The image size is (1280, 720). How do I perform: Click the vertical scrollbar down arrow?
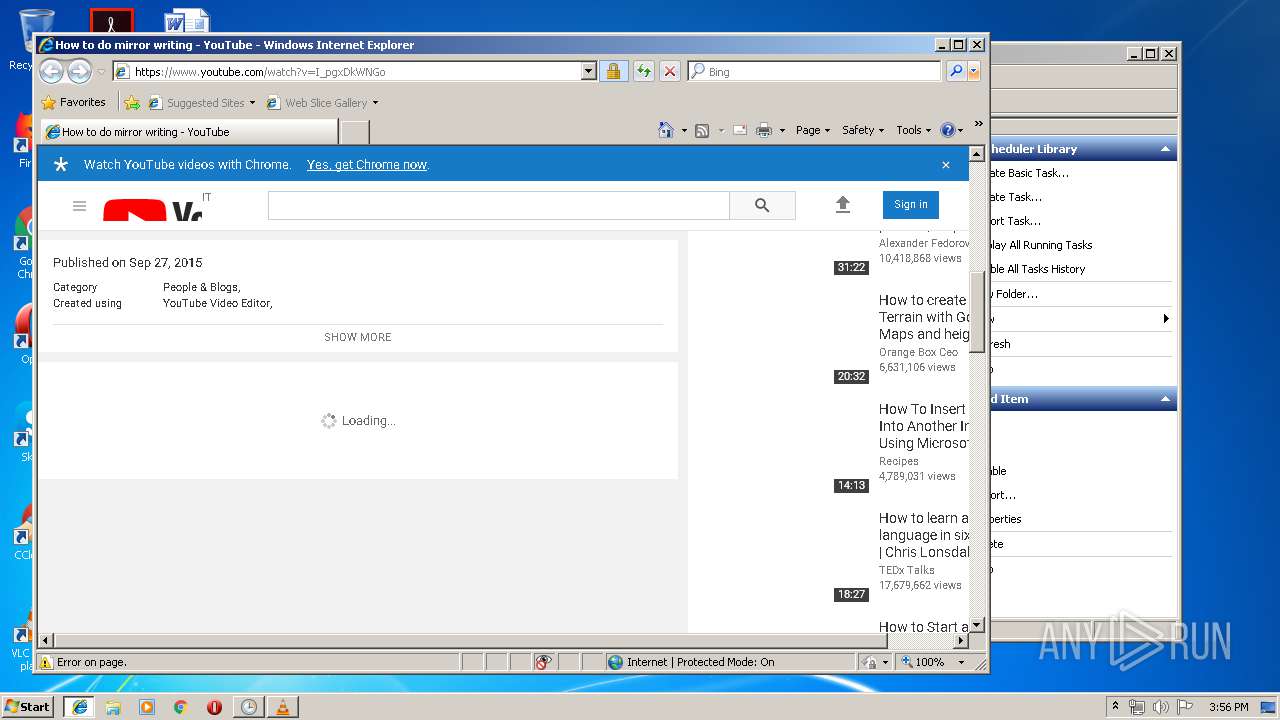977,625
